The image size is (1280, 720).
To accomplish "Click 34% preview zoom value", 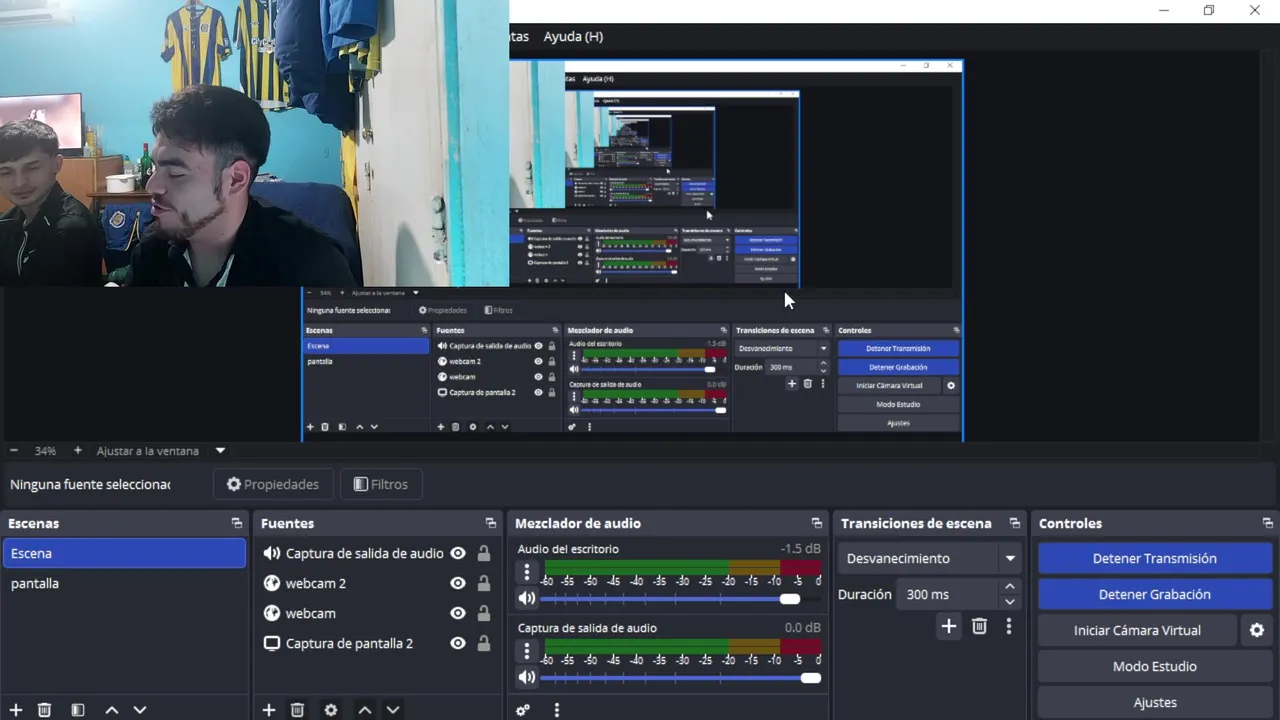I will [45, 451].
